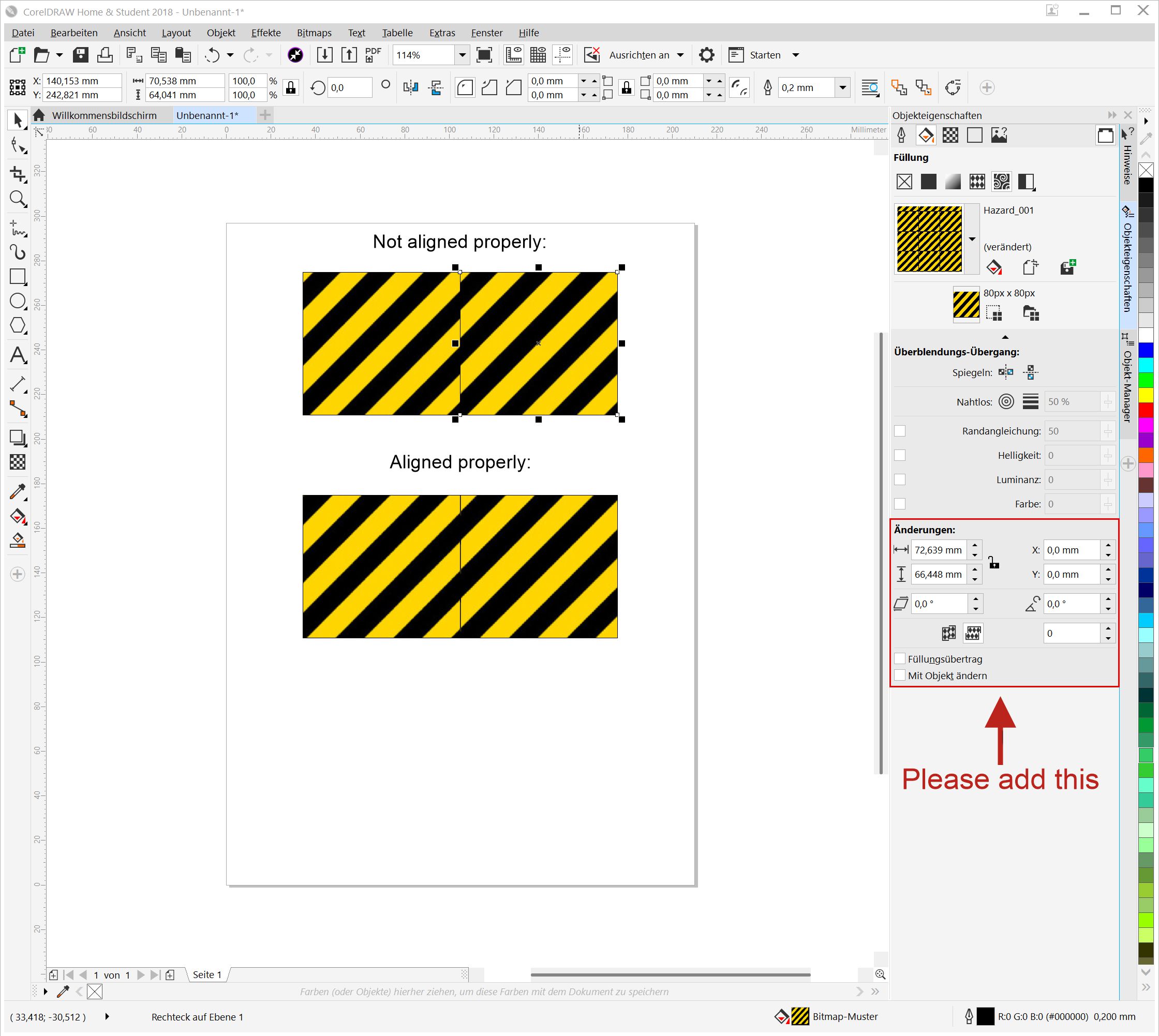This screenshot has width=1159, height=1036.
Task: Click the New document icon
Action: pyautogui.click(x=18, y=55)
